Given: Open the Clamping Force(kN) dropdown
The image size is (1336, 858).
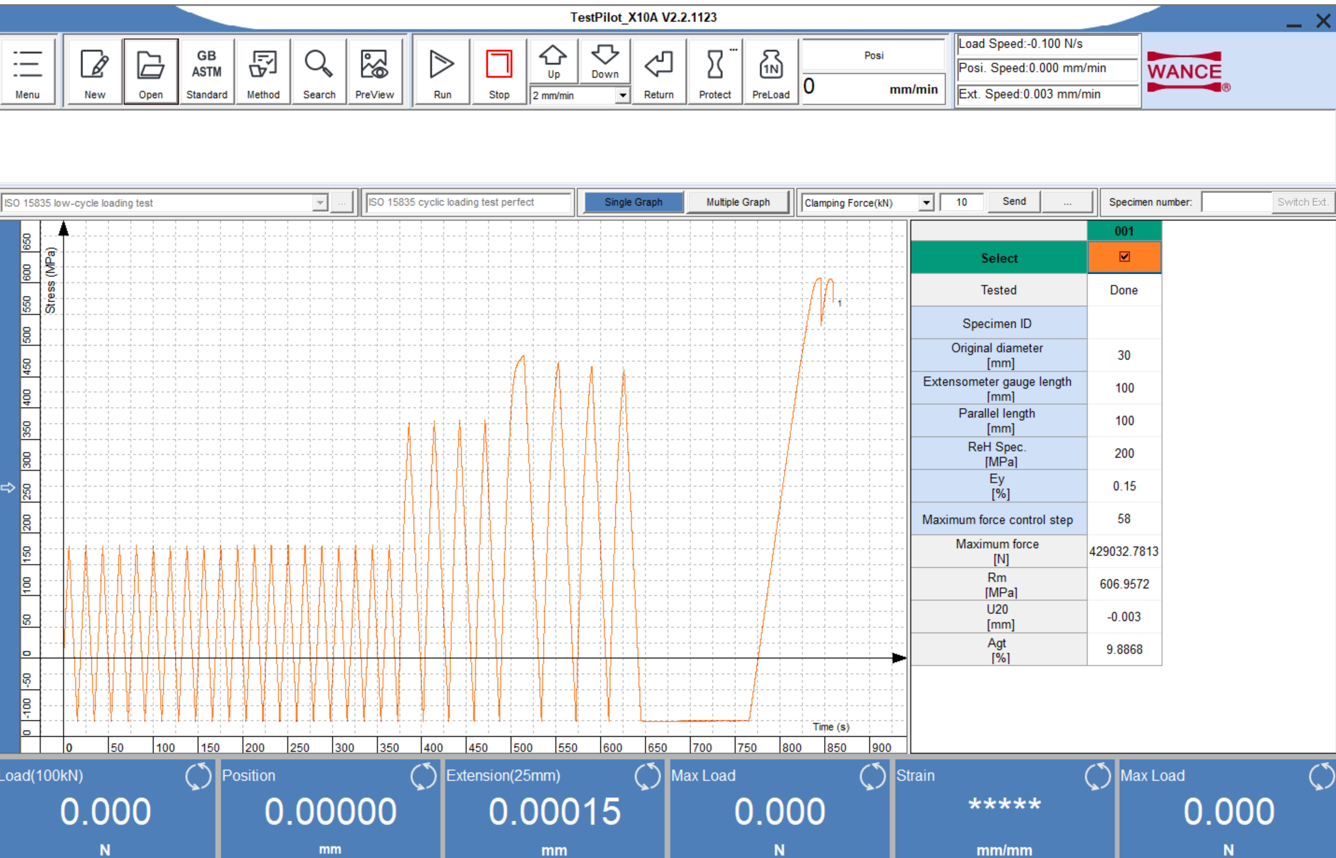Looking at the screenshot, I should 926,203.
